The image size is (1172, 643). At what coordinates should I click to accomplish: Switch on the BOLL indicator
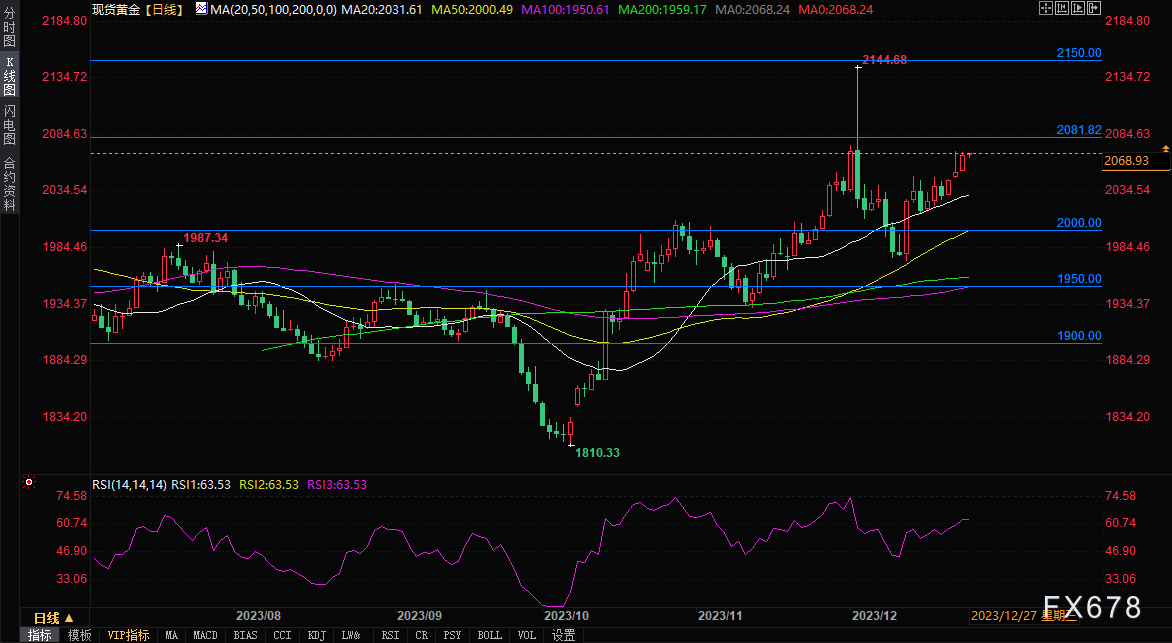(489, 635)
